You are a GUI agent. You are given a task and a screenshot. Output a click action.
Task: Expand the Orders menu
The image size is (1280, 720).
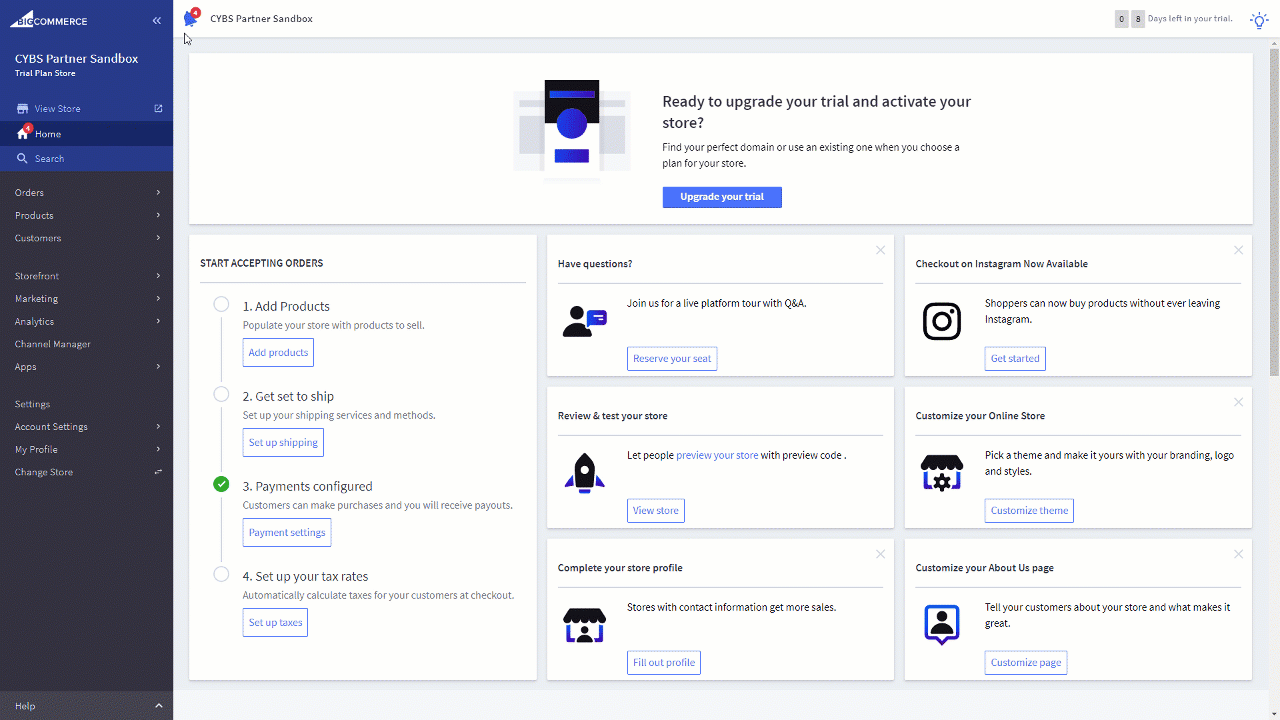(86, 192)
